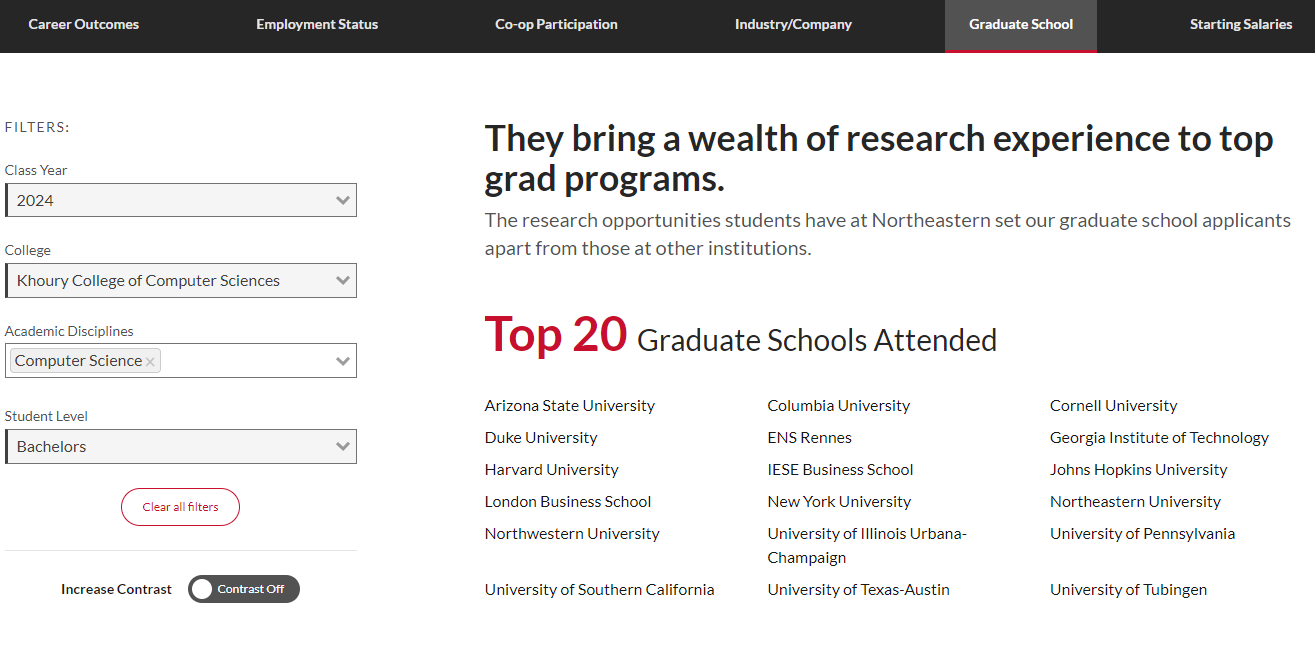Open the Co-op Participation tab
Screen dimensions: 1315x665
556,25
